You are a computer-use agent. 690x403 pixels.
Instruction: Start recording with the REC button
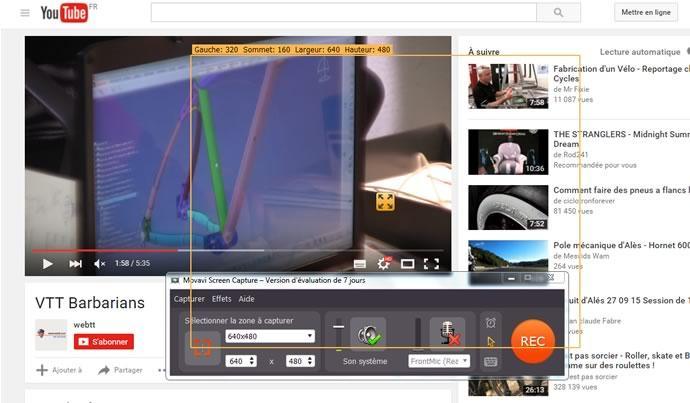532,341
